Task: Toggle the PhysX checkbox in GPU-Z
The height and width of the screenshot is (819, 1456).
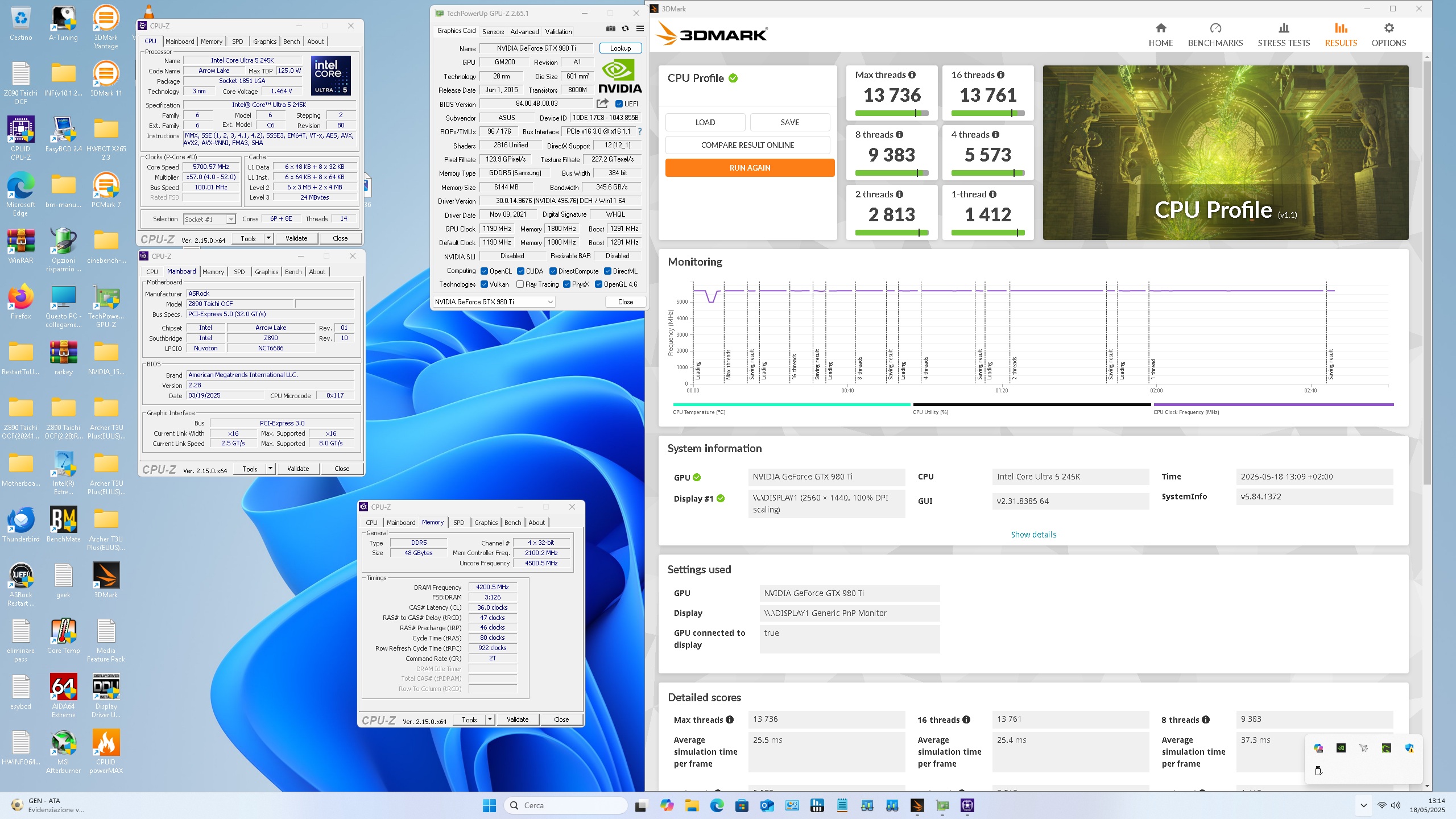Action: coord(566,284)
